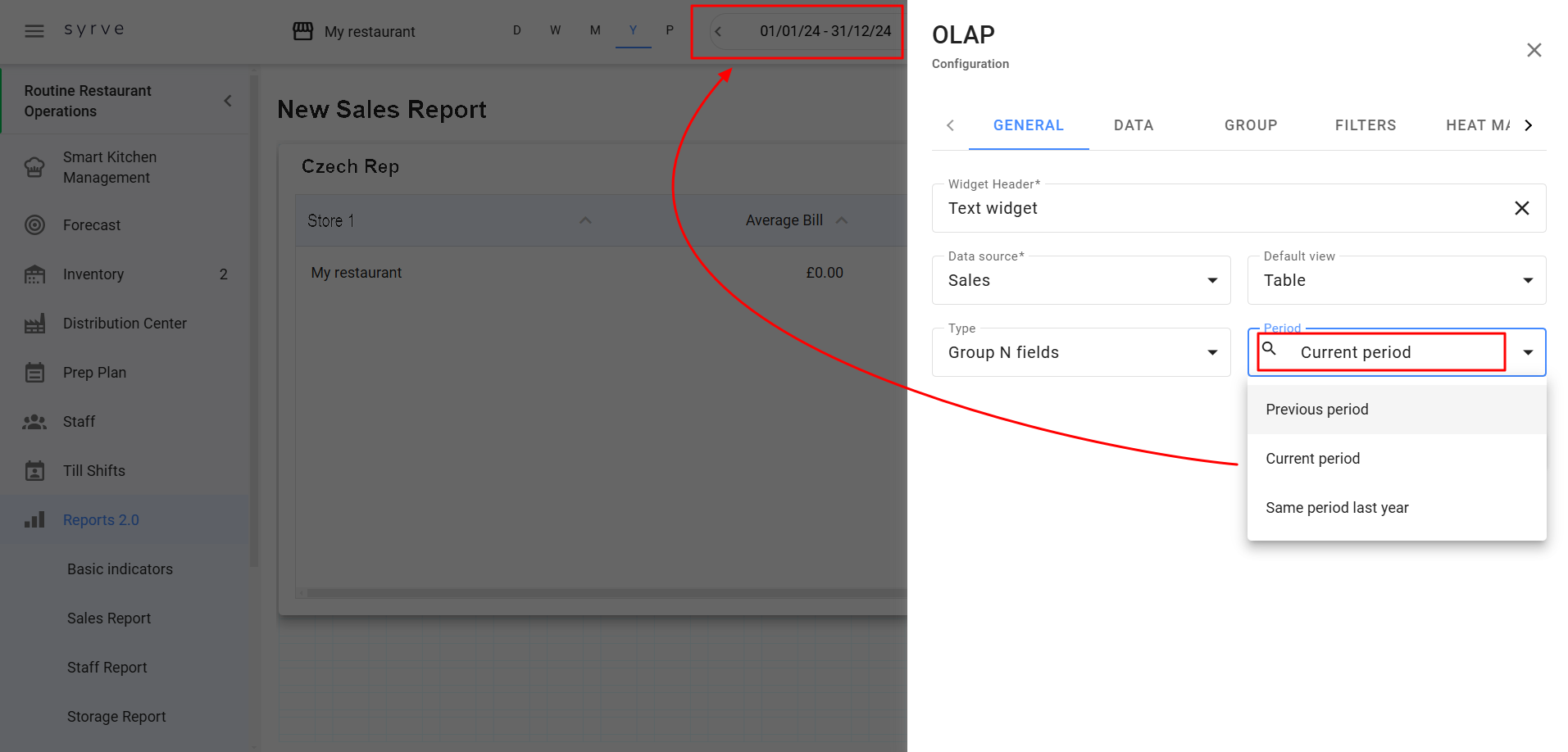The height and width of the screenshot is (752, 1568).
Task: Click the Widget Header text field
Action: click(1221, 208)
